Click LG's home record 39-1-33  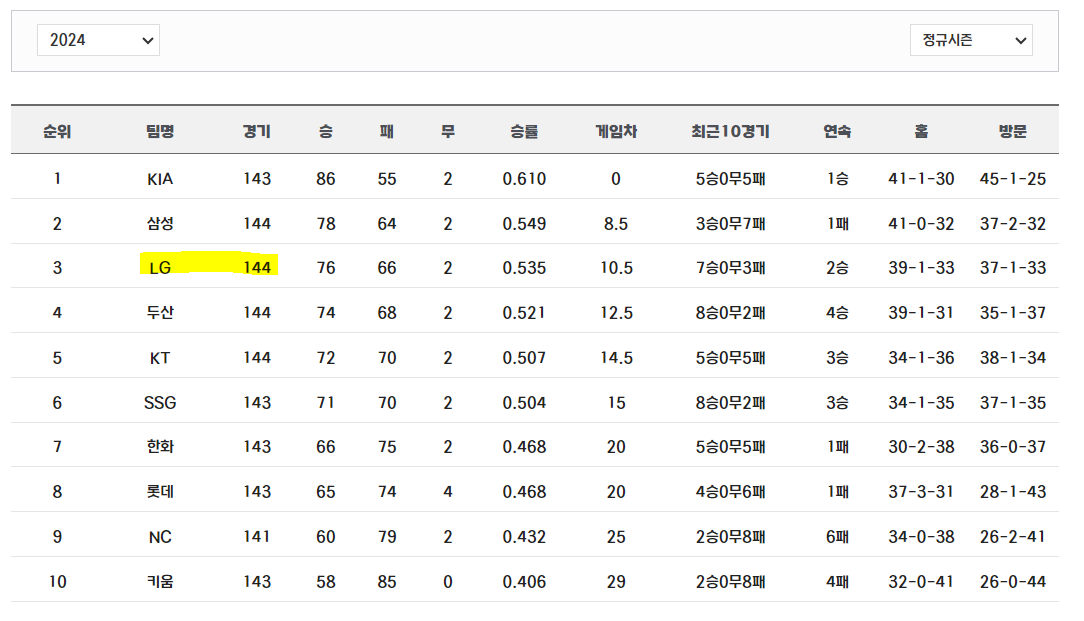(x=921, y=268)
